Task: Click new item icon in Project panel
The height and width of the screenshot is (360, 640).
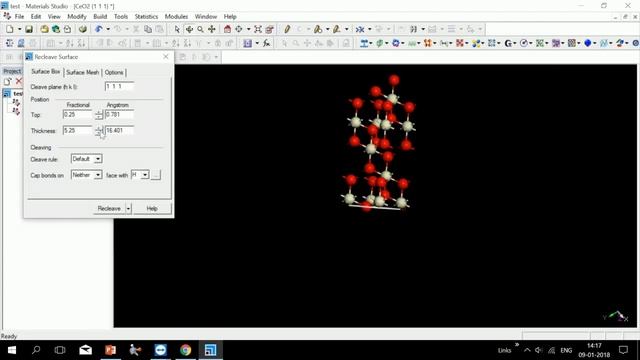Action: click(7, 81)
